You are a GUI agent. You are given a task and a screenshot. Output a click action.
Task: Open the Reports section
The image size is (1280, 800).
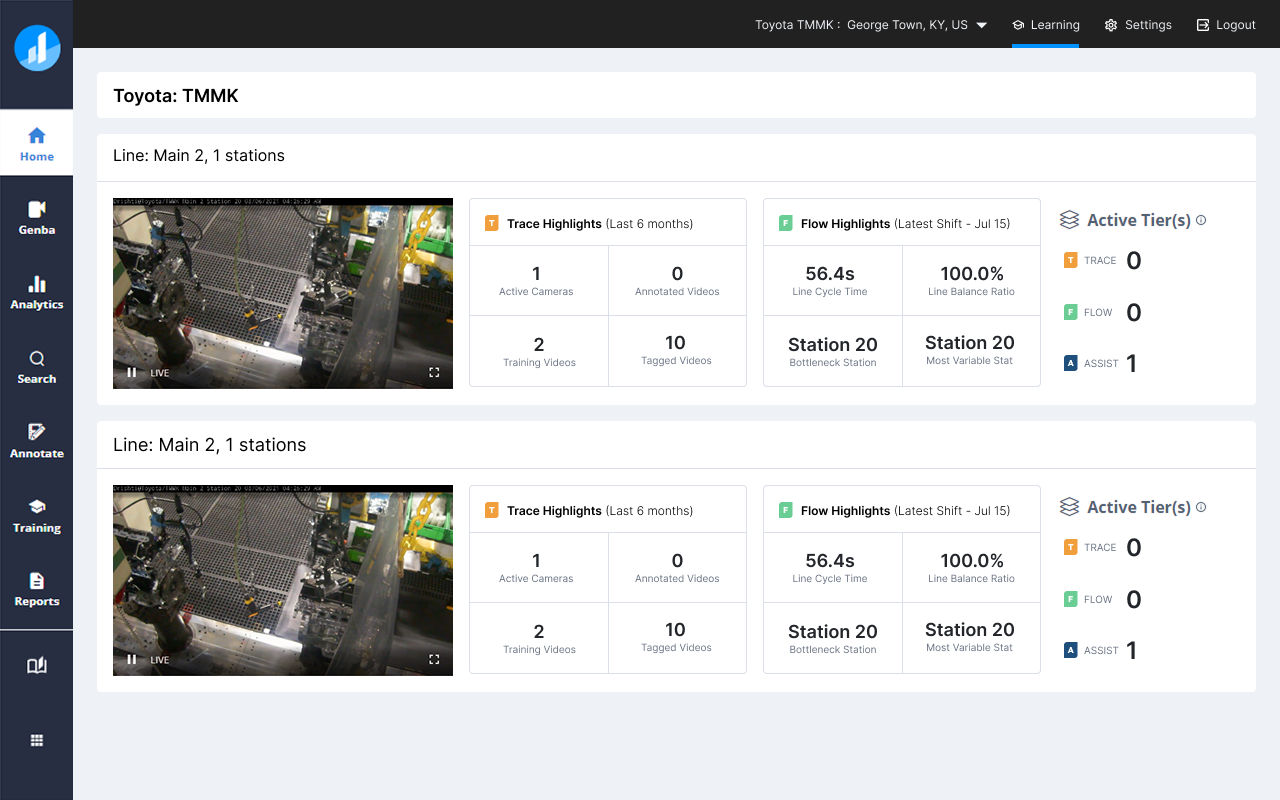tap(37, 589)
